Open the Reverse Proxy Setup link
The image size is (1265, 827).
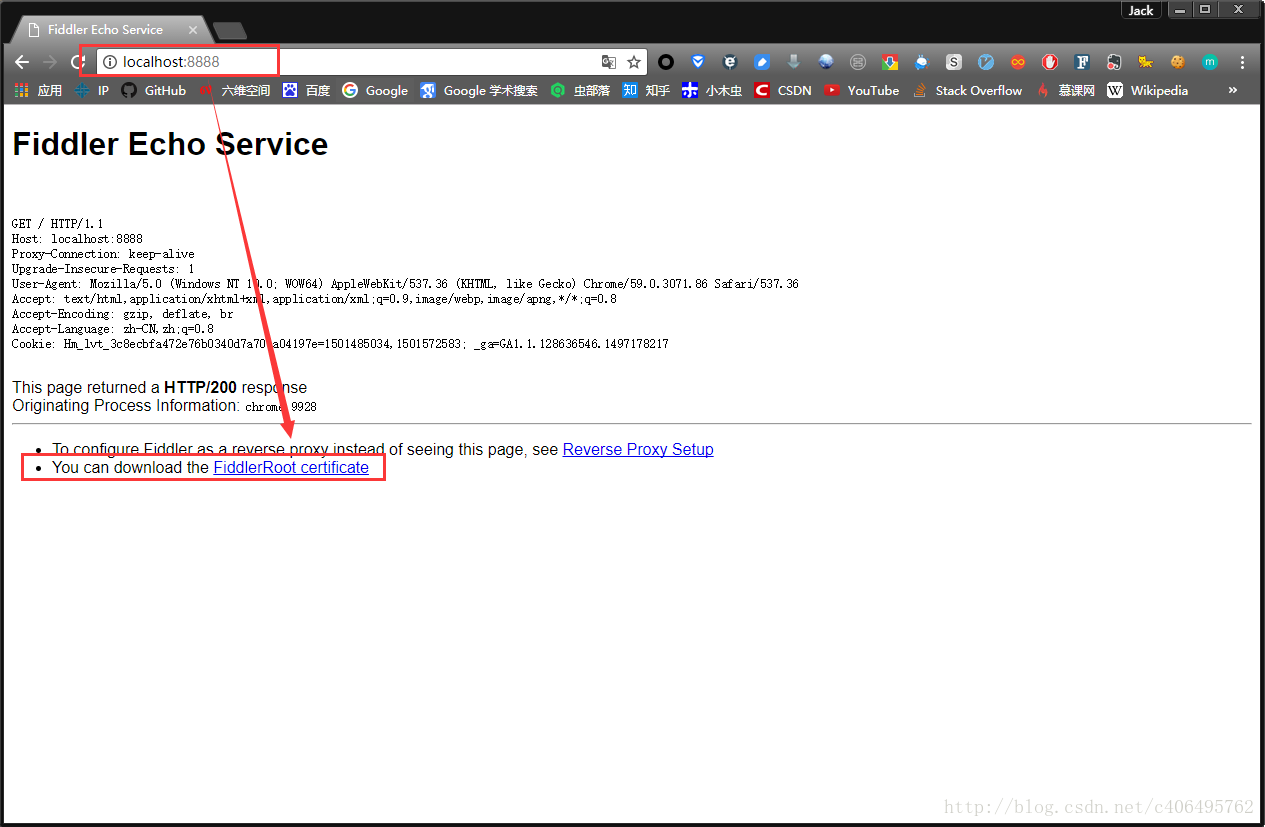[638, 450]
